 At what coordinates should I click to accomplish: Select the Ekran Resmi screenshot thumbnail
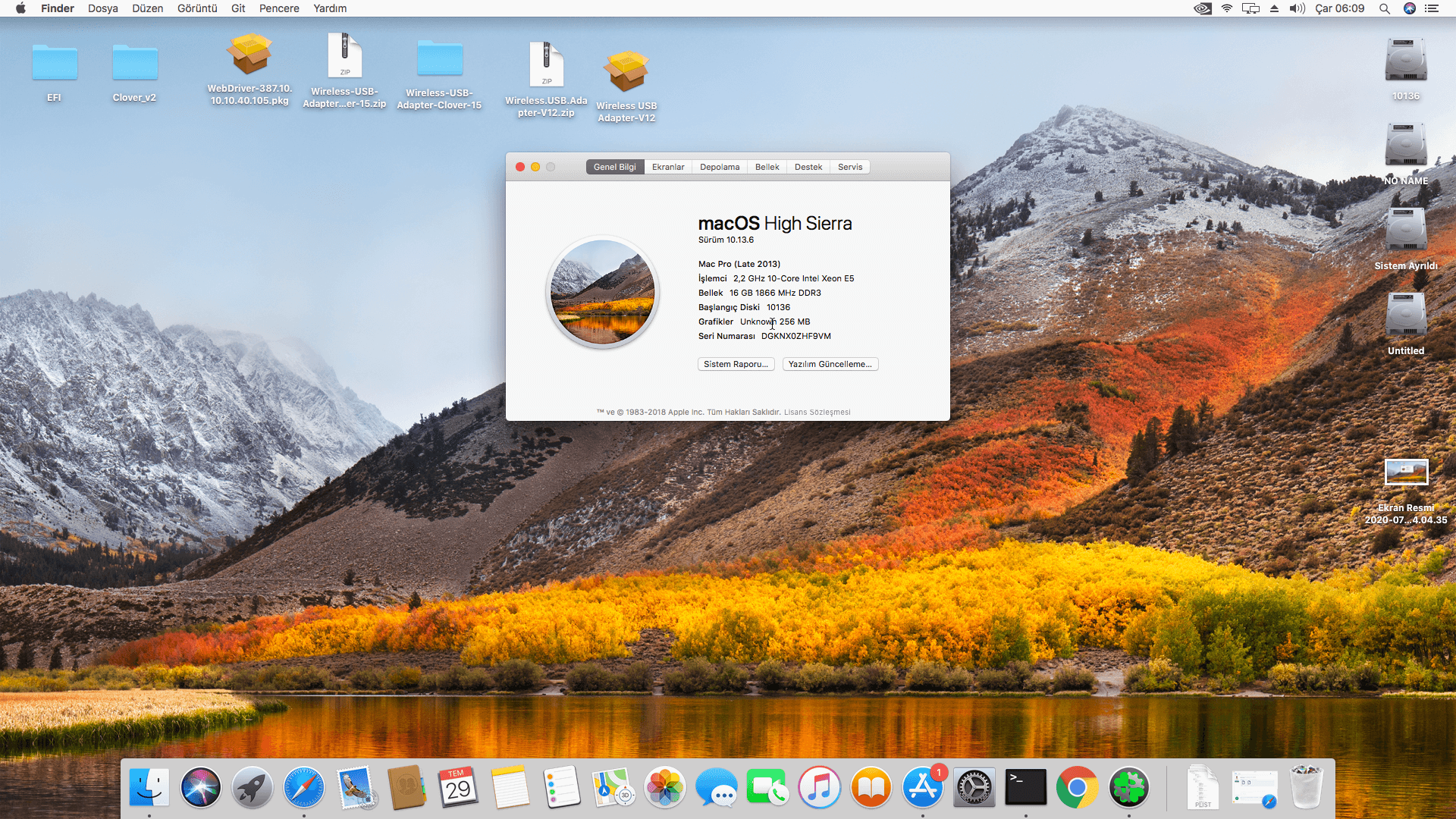pos(1406,472)
